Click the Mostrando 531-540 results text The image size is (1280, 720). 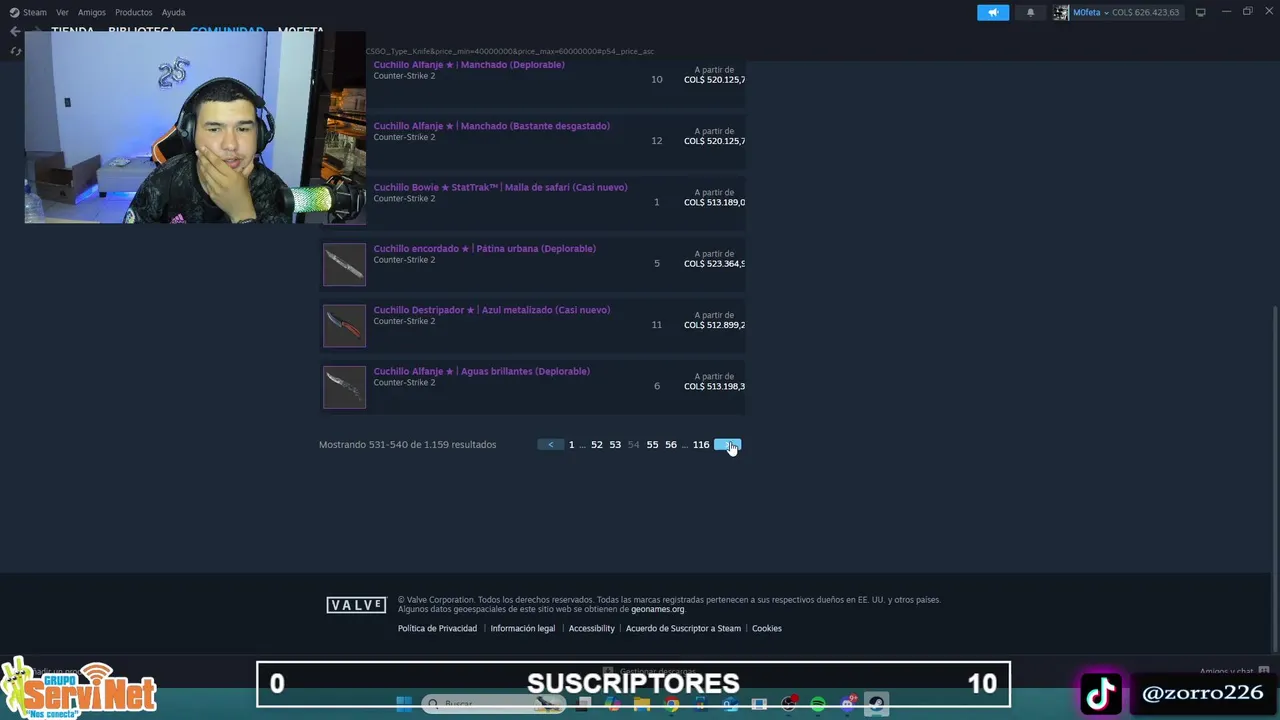click(407, 445)
